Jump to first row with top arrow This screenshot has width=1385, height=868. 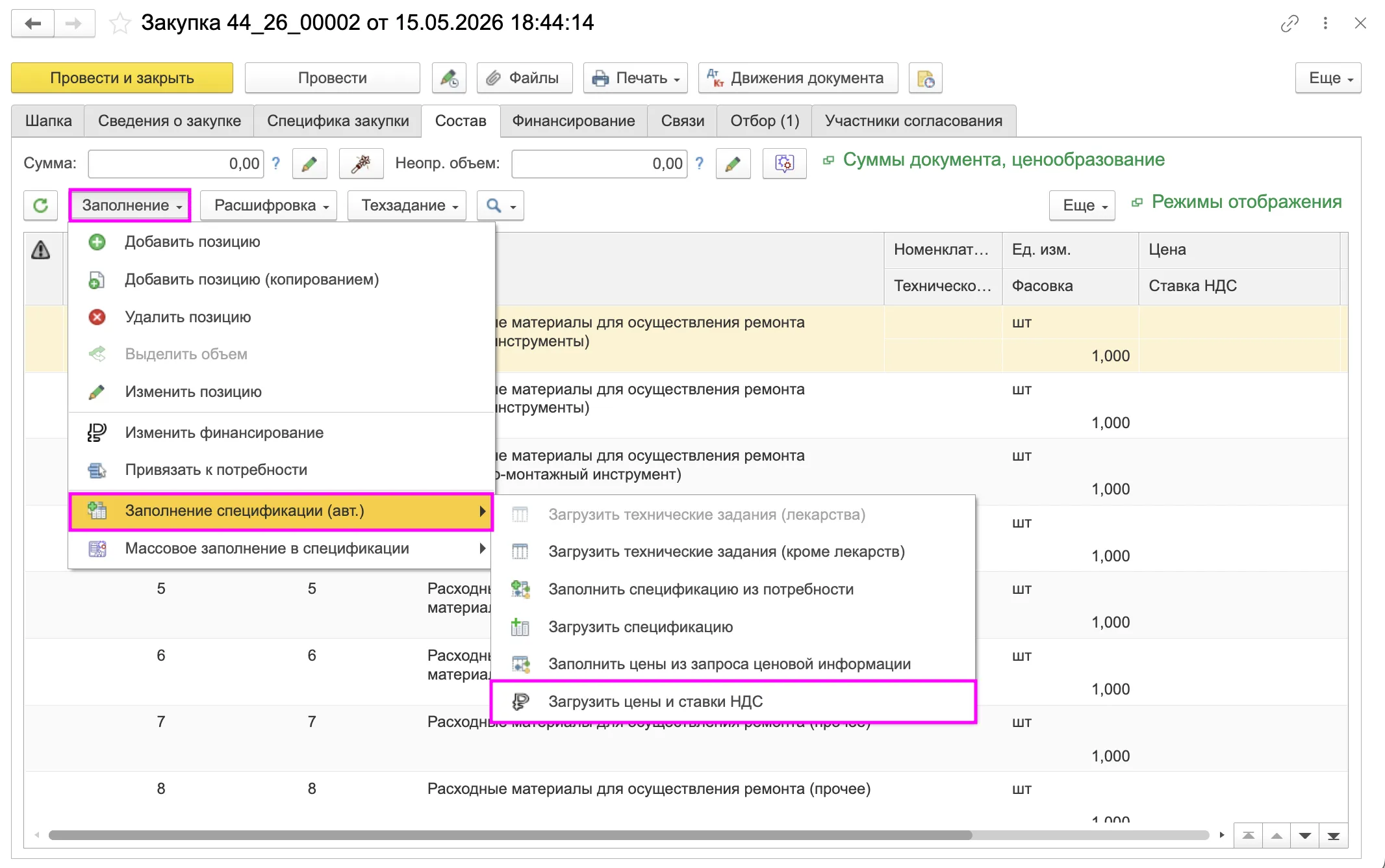(1248, 836)
